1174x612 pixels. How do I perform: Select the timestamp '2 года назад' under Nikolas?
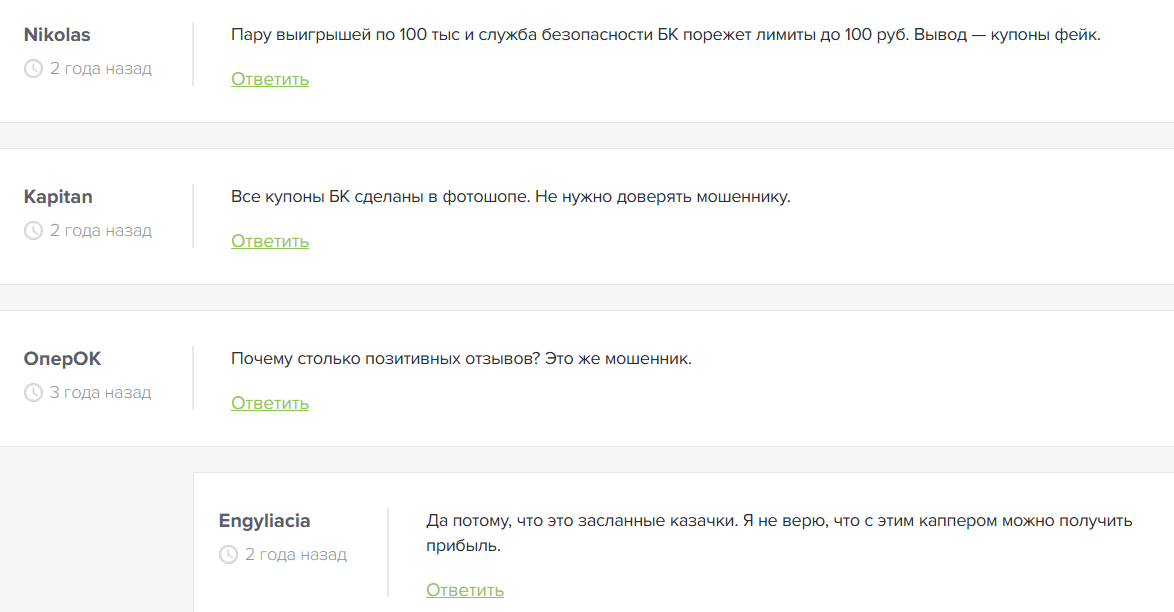pyautogui.click(x=100, y=68)
